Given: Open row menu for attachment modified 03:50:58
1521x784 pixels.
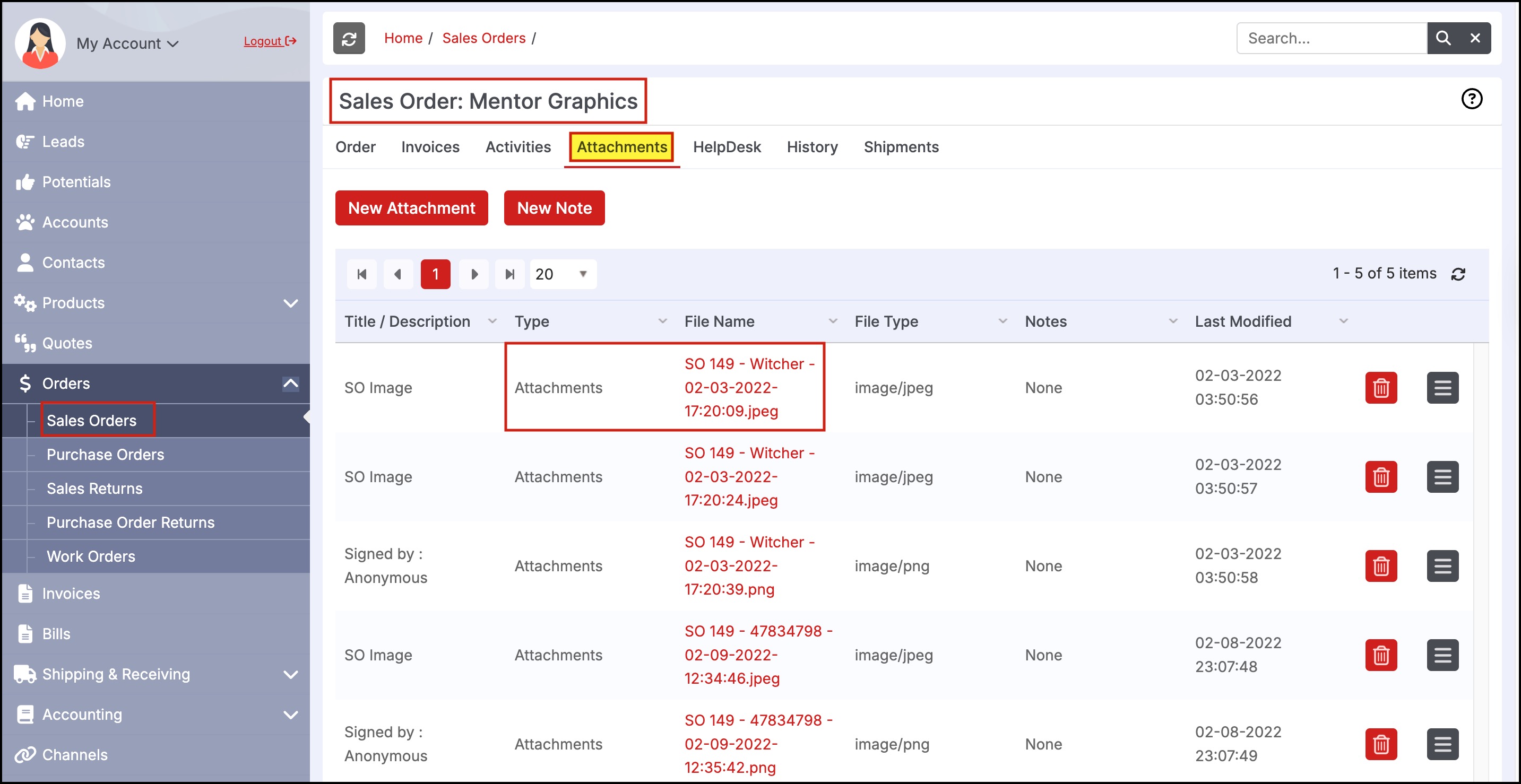Looking at the screenshot, I should [1442, 566].
